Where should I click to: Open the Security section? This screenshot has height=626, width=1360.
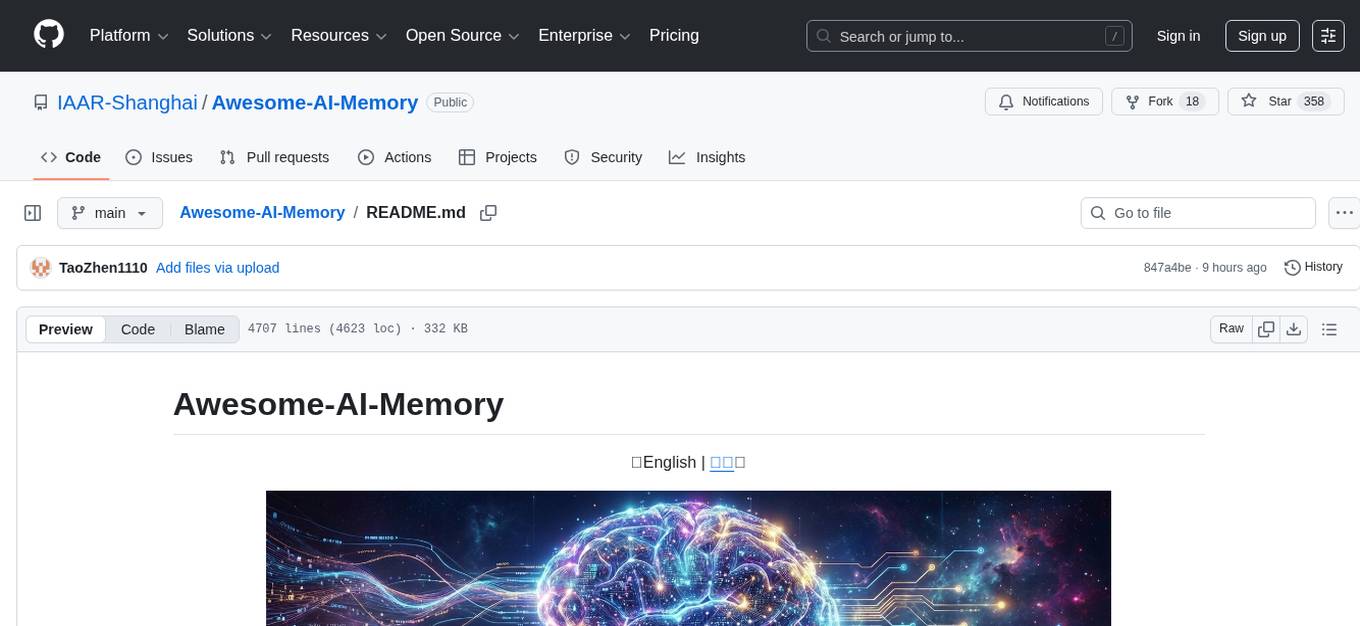(604, 157)
